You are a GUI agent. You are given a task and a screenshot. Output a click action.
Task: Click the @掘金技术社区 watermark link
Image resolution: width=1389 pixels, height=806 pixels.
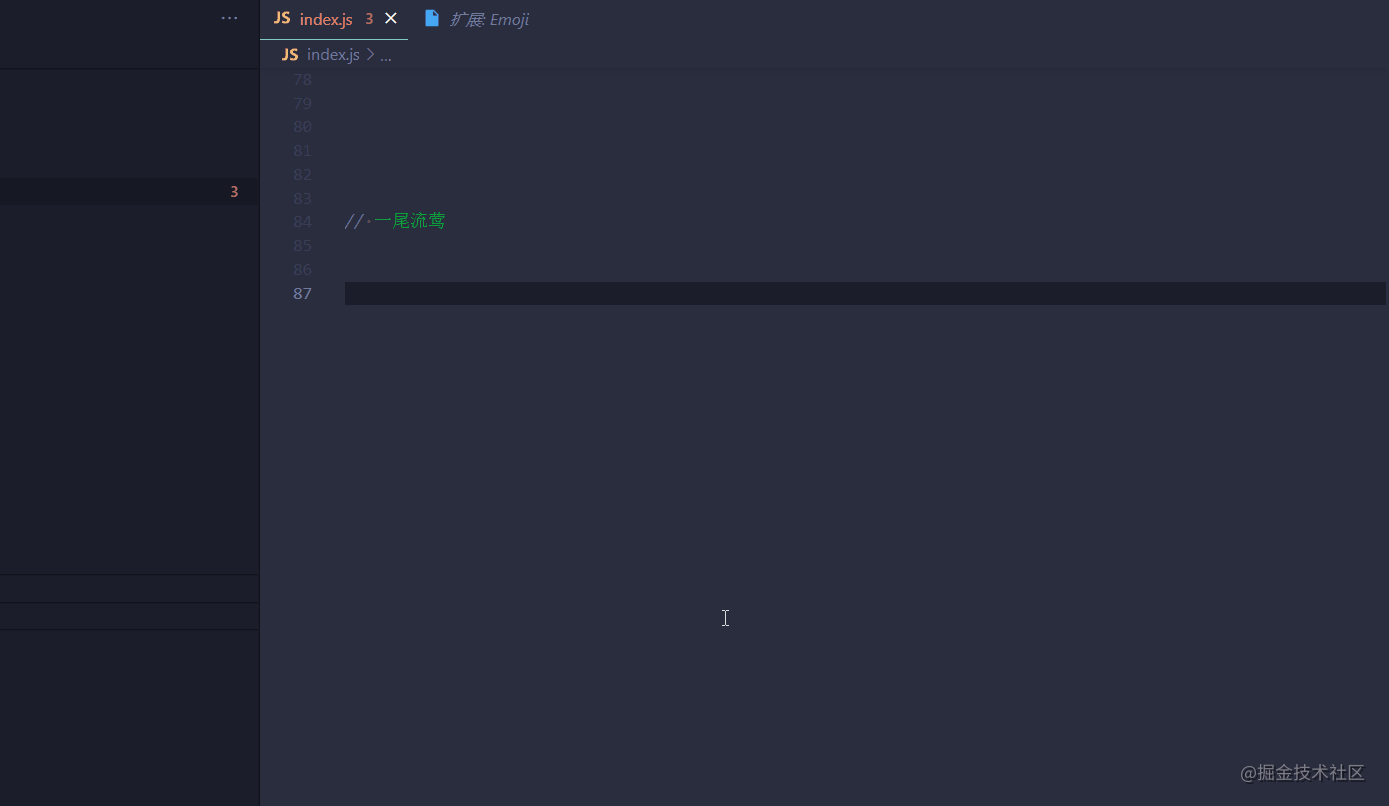point(1302,773)
